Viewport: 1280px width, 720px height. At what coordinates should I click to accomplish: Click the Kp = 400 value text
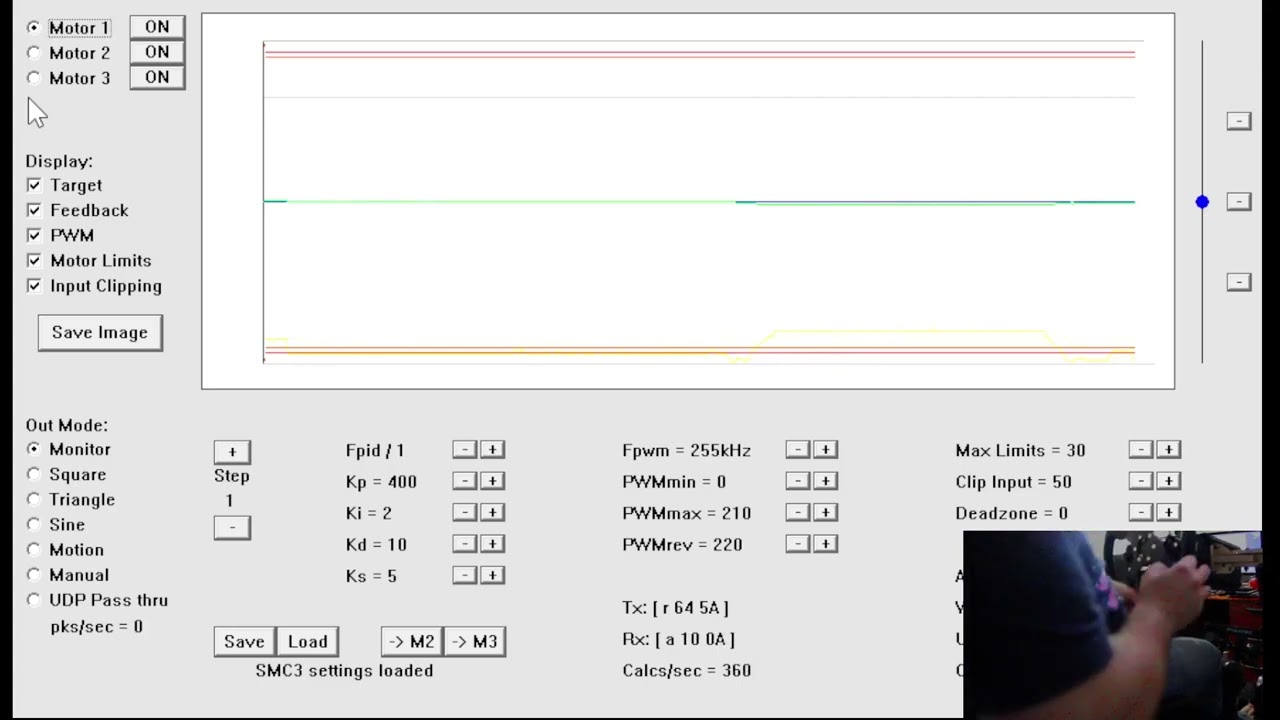(x=381, y=482)
